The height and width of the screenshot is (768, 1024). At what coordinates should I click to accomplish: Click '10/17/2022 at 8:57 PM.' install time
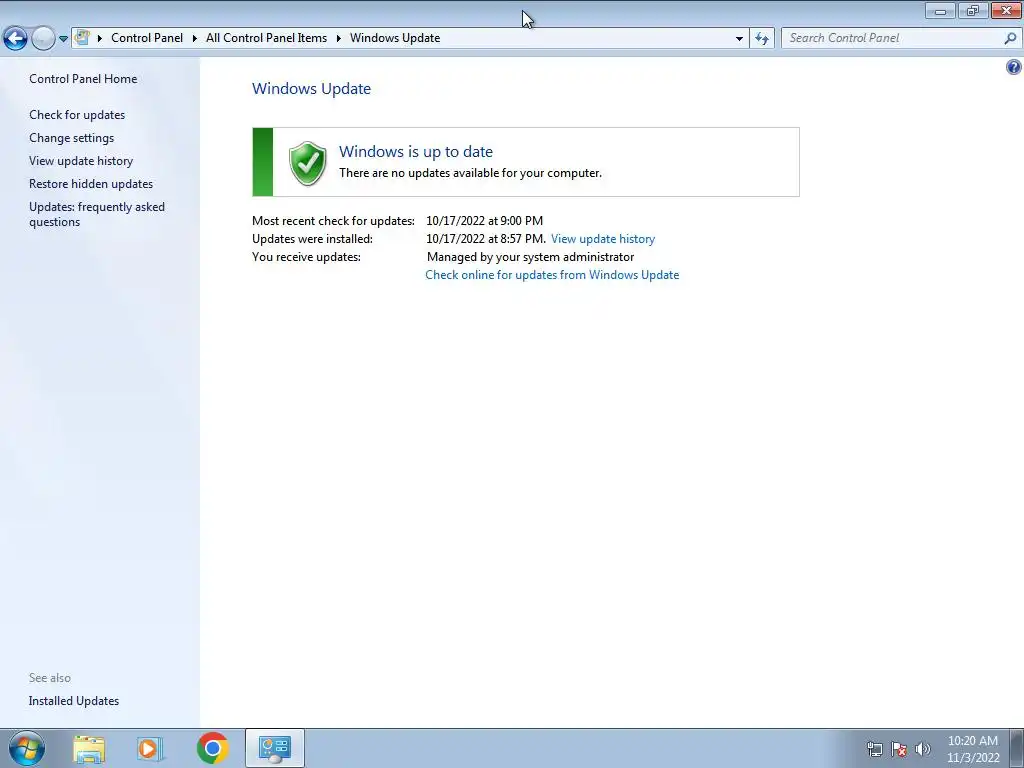pos(486,239)
